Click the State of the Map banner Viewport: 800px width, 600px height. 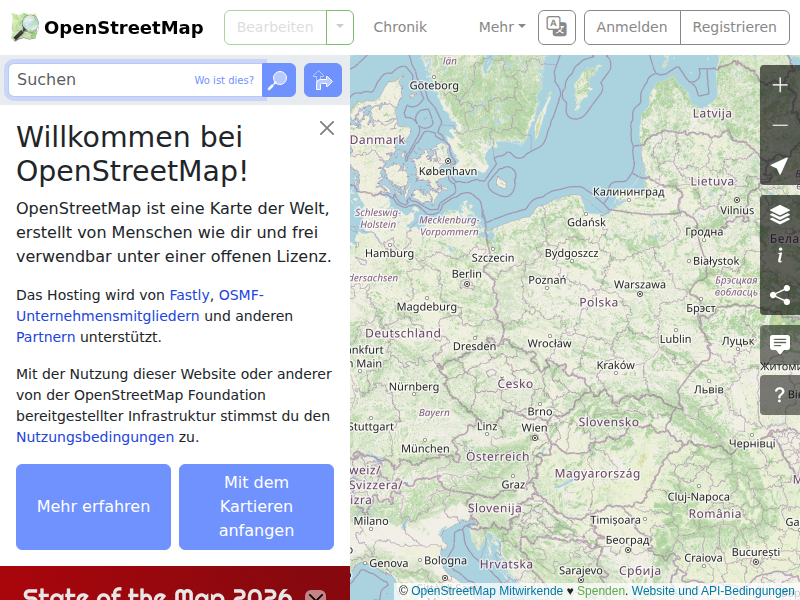(x=175, y=583)
